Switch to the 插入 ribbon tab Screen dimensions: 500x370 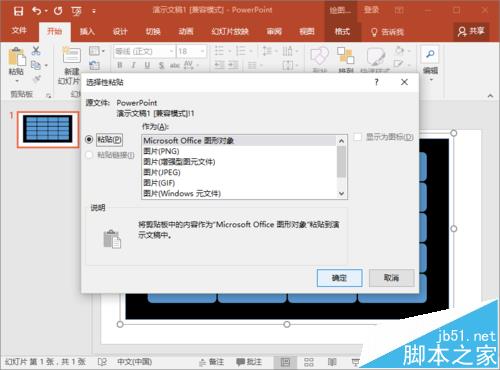tap(87, 32)
